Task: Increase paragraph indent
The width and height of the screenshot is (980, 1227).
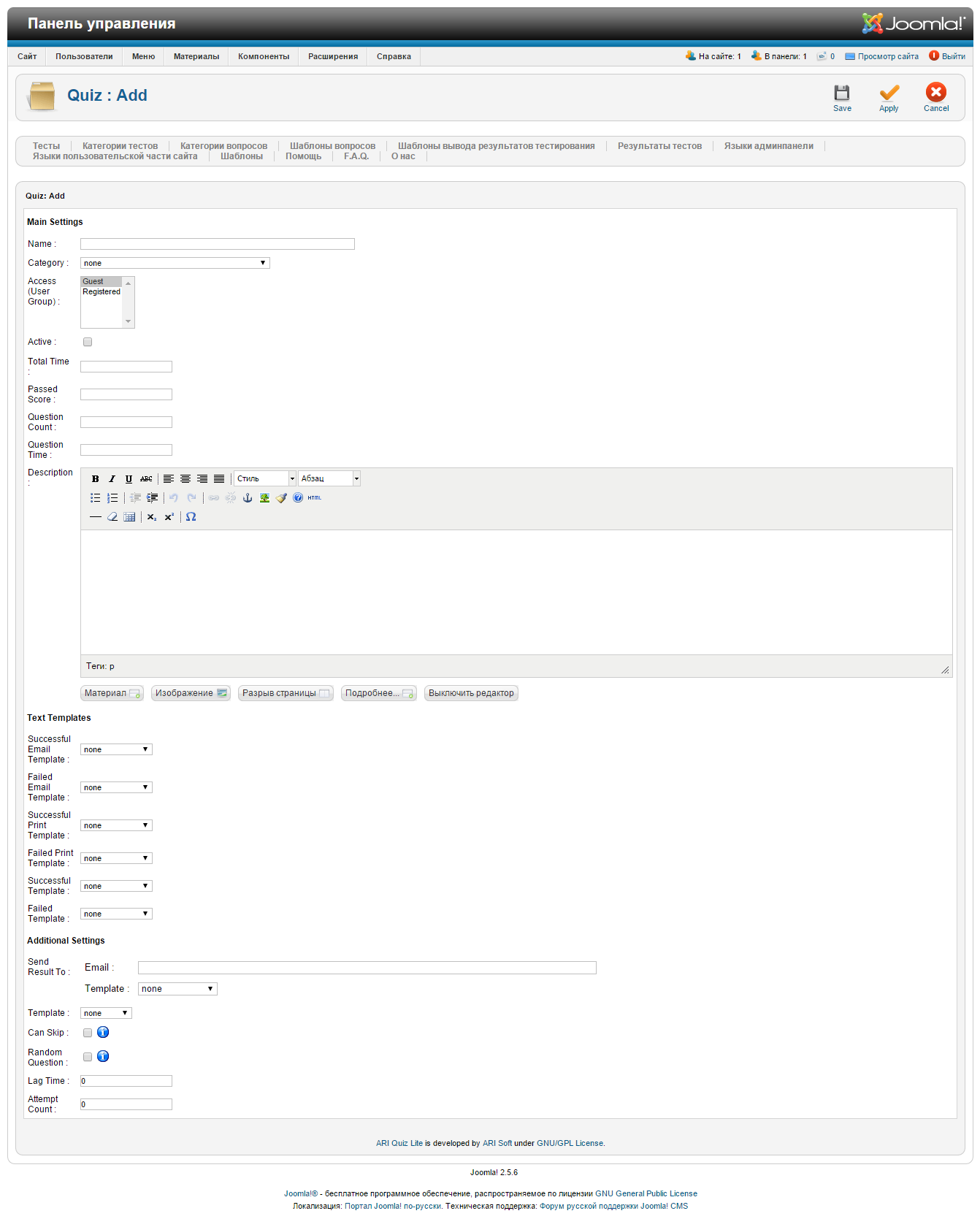Action: click(152, 498)
